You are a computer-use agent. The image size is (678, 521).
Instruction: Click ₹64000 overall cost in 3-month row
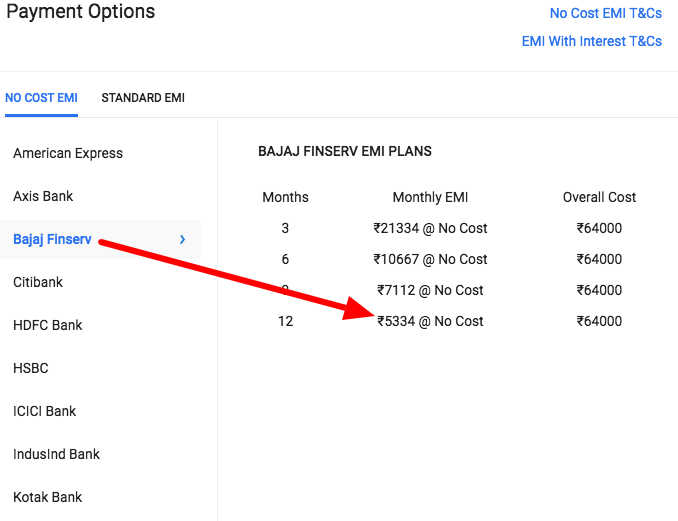[x=599, y=228]
